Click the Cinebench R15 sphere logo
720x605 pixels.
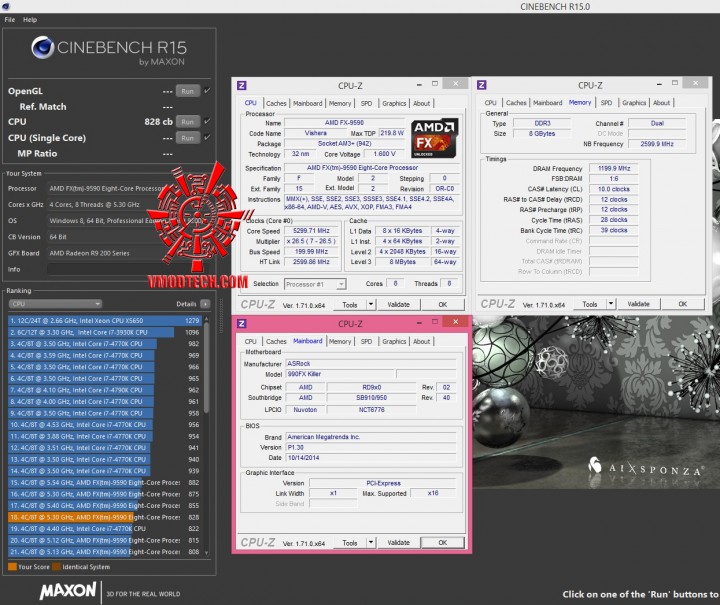[x=42, y=47]
